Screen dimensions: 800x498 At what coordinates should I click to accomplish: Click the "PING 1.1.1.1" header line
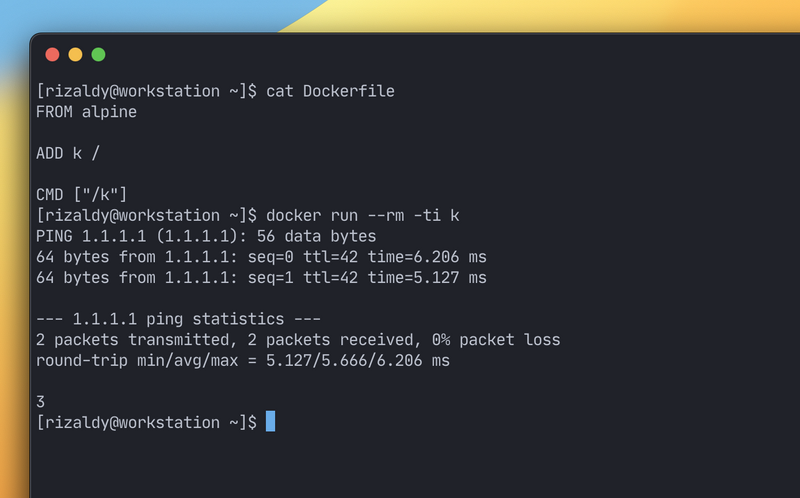tap(205, 236)
